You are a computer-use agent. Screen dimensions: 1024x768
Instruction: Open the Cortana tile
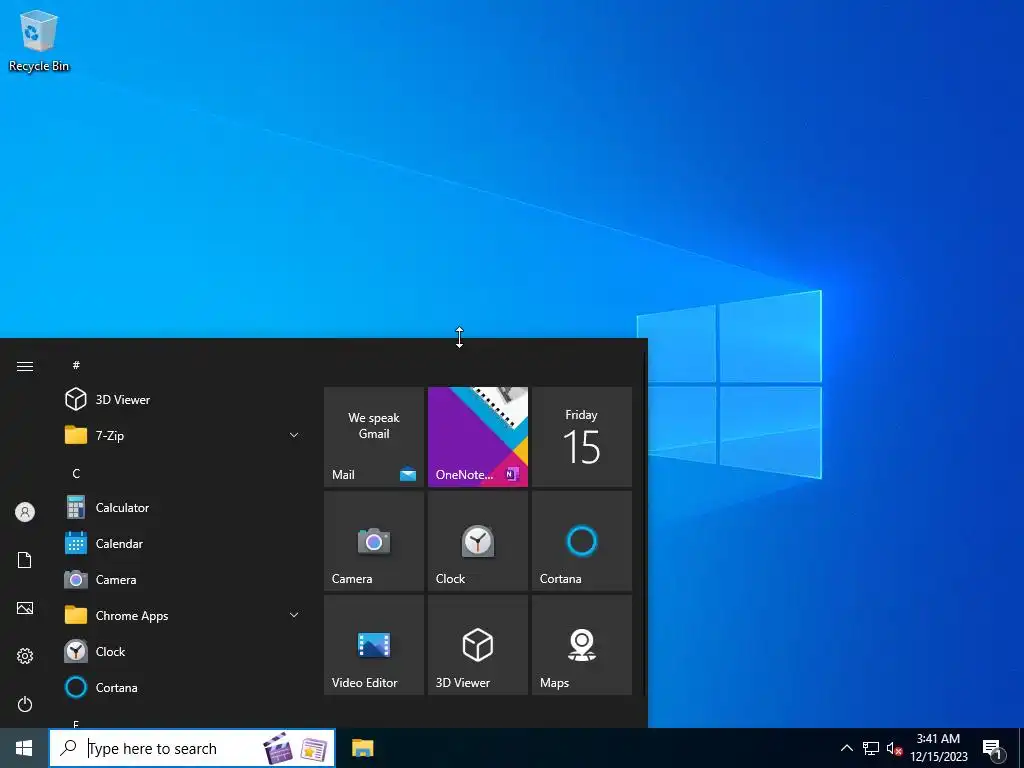click(581, 541)
